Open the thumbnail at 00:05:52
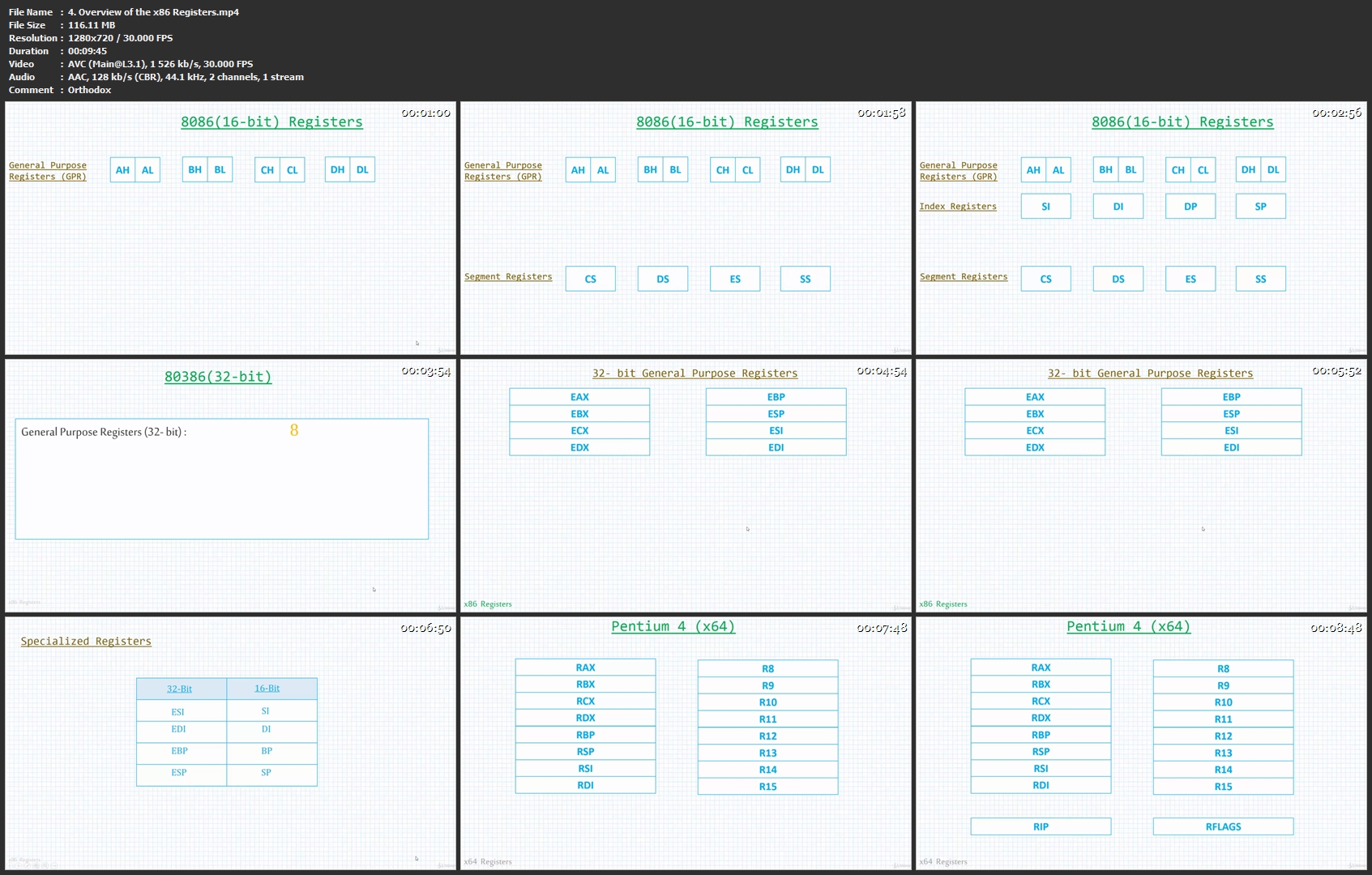The height and width of the screenshot is (875, 1372). tap(1141, 485)
